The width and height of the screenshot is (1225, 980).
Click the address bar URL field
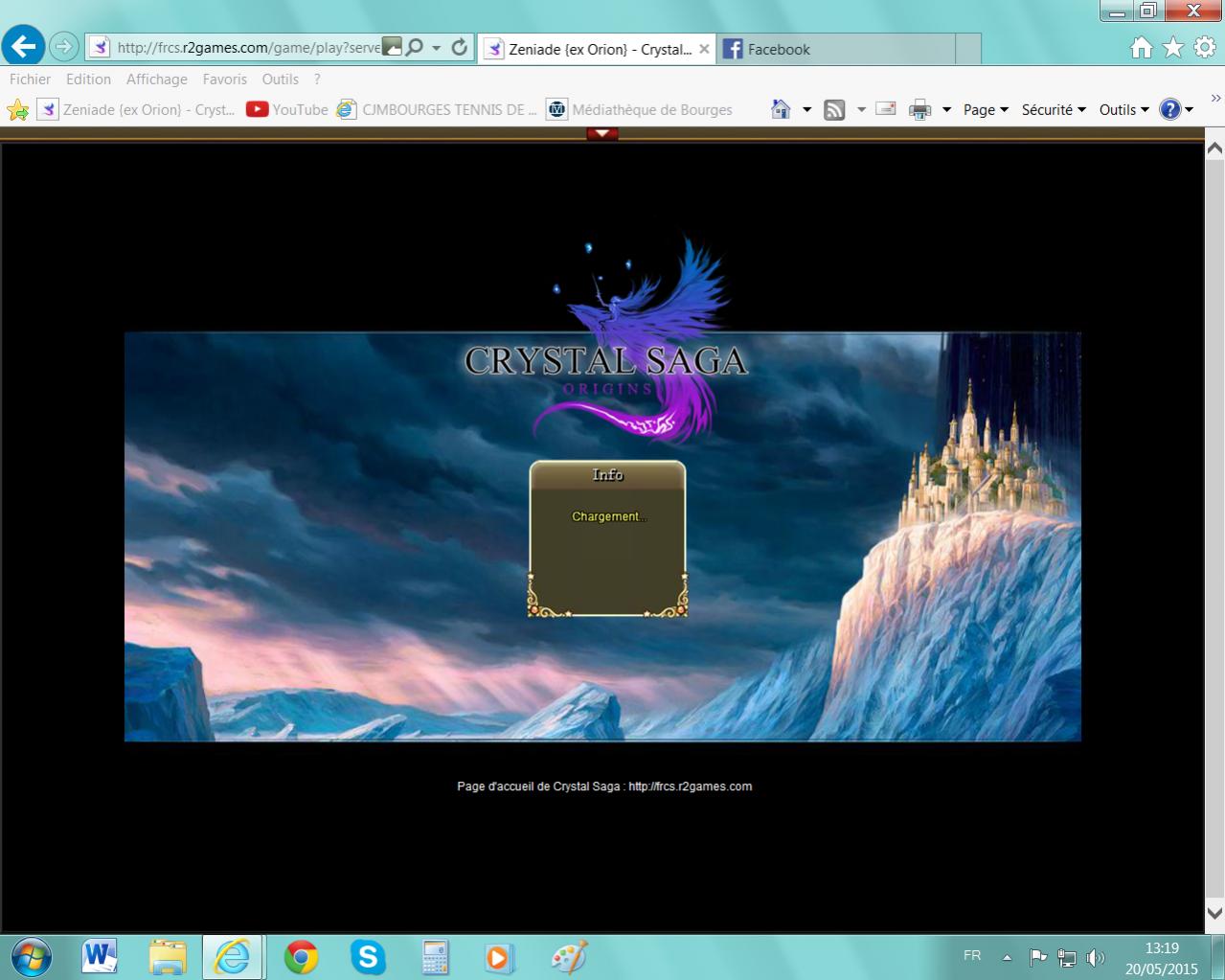(x=247, y=47)
